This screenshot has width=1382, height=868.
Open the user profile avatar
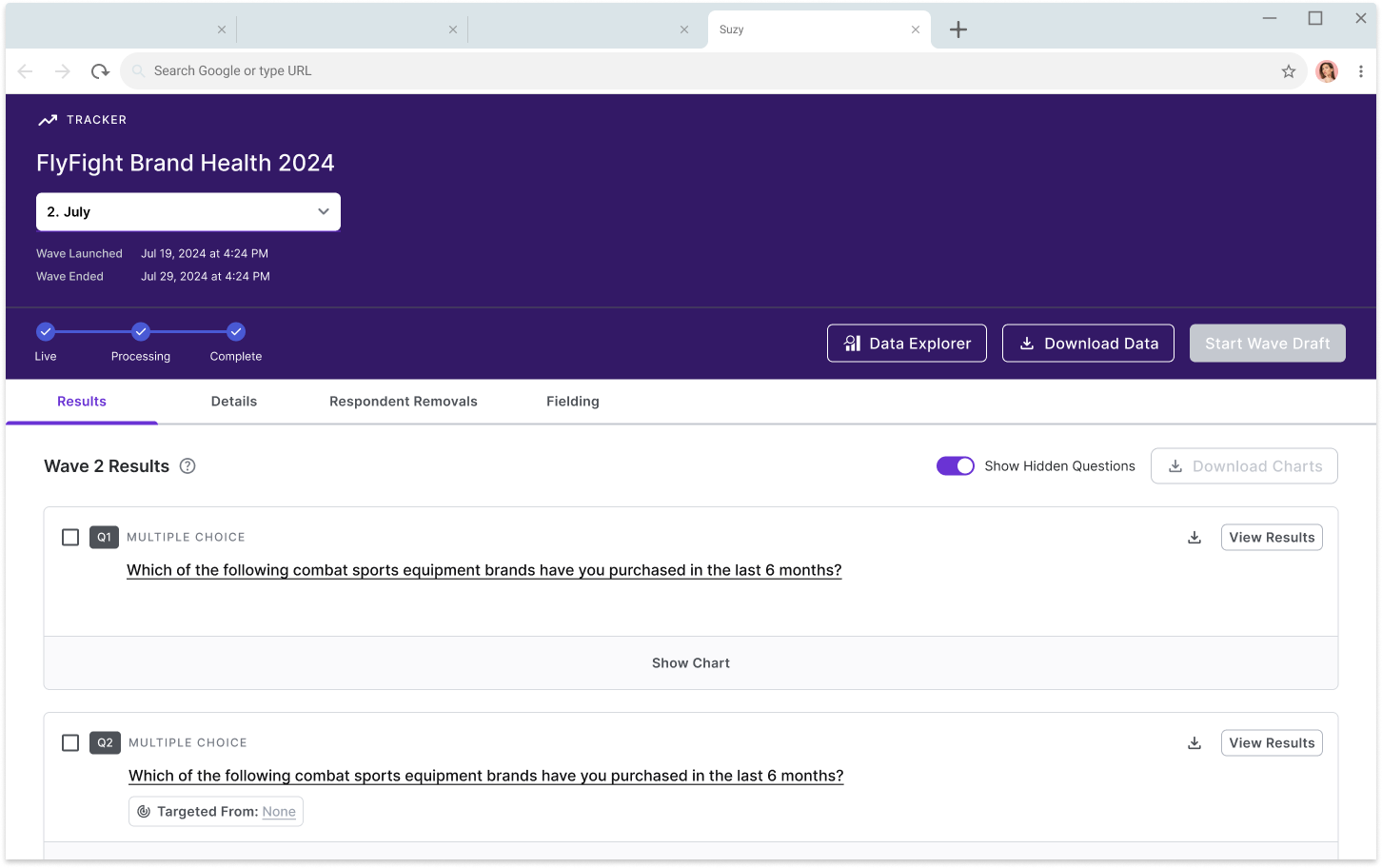pos(1327,71)
